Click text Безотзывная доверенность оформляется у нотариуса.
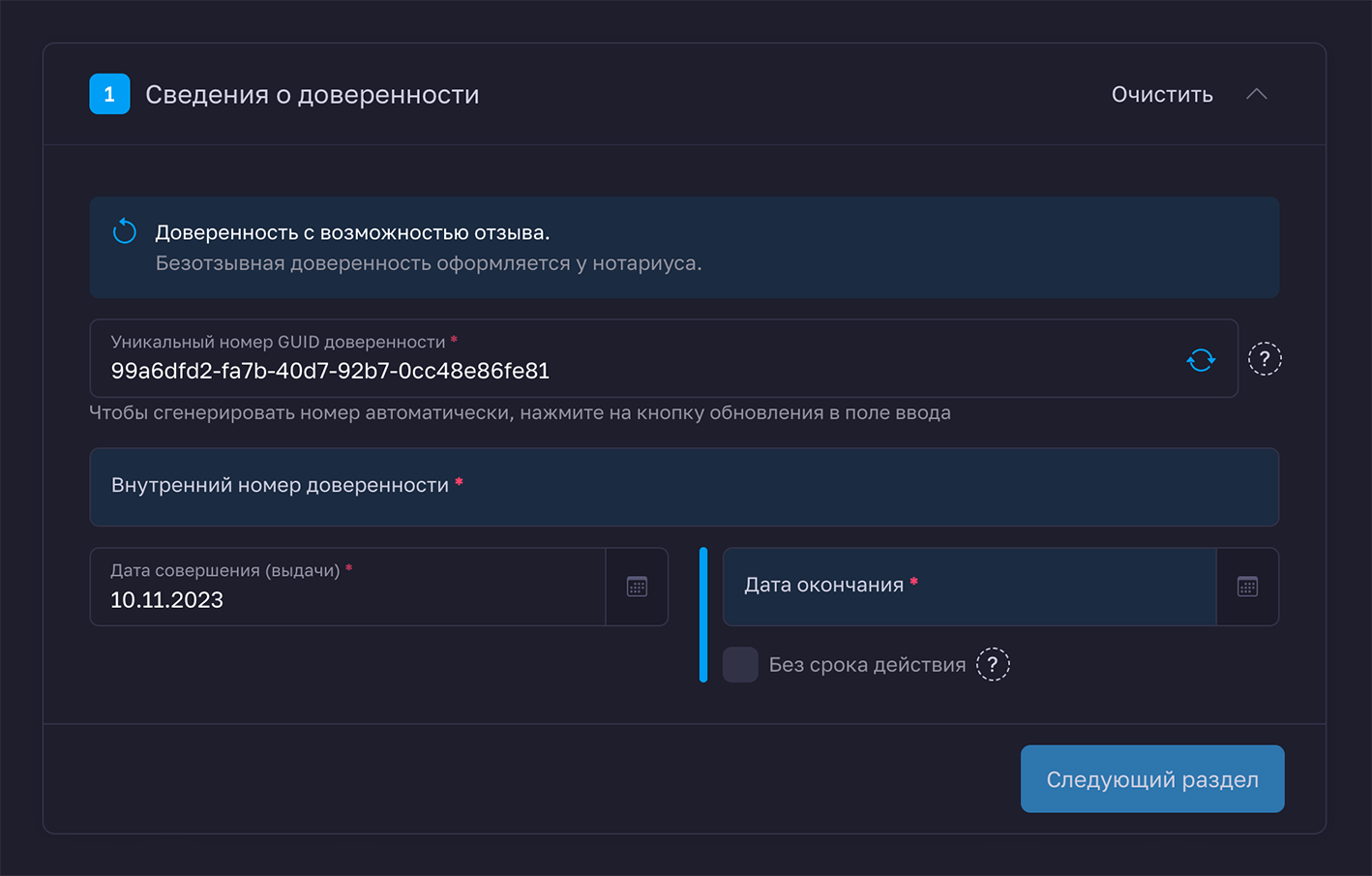Image resolution: width=1372 pixels, height=876 pixels. (x=429, y=263)
